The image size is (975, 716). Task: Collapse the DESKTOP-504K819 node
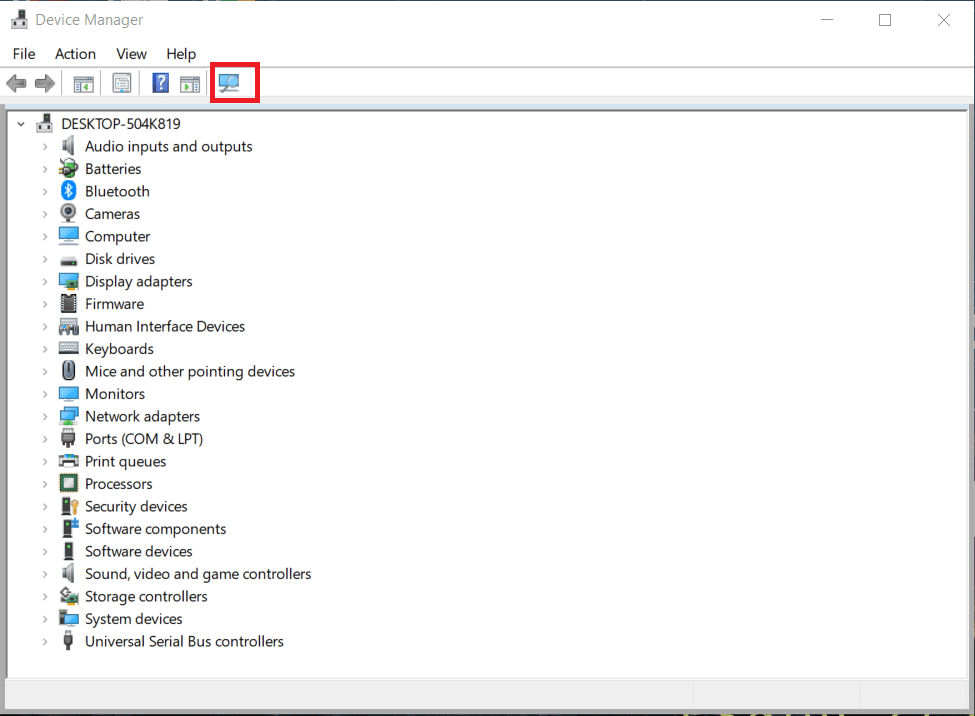coord(20,123)
